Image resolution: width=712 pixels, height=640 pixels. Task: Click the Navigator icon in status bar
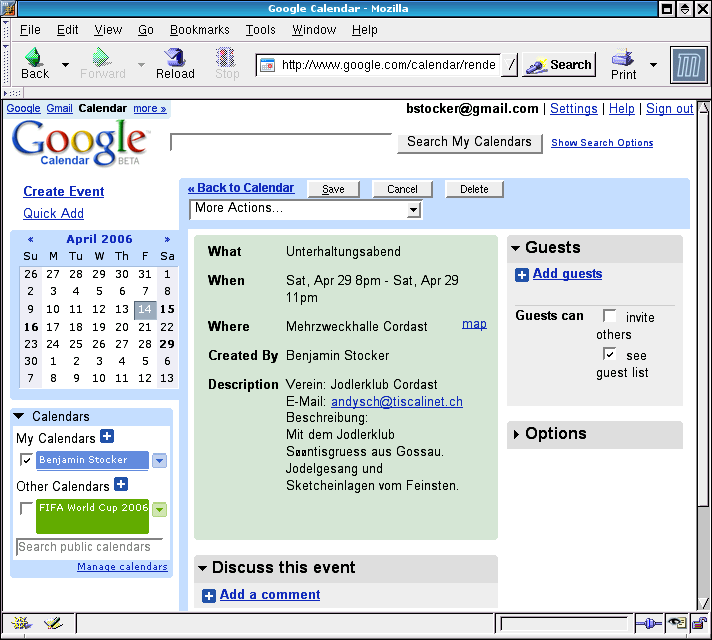[x=21, y=623]
